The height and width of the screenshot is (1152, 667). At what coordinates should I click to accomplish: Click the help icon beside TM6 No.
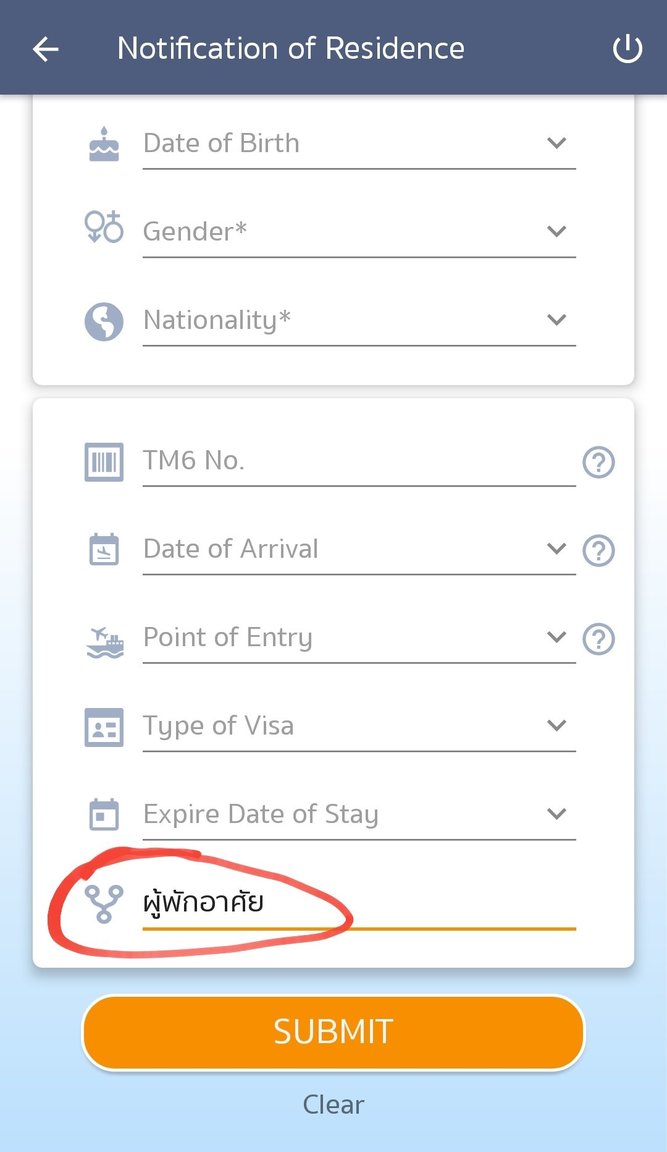pos(598,462)
